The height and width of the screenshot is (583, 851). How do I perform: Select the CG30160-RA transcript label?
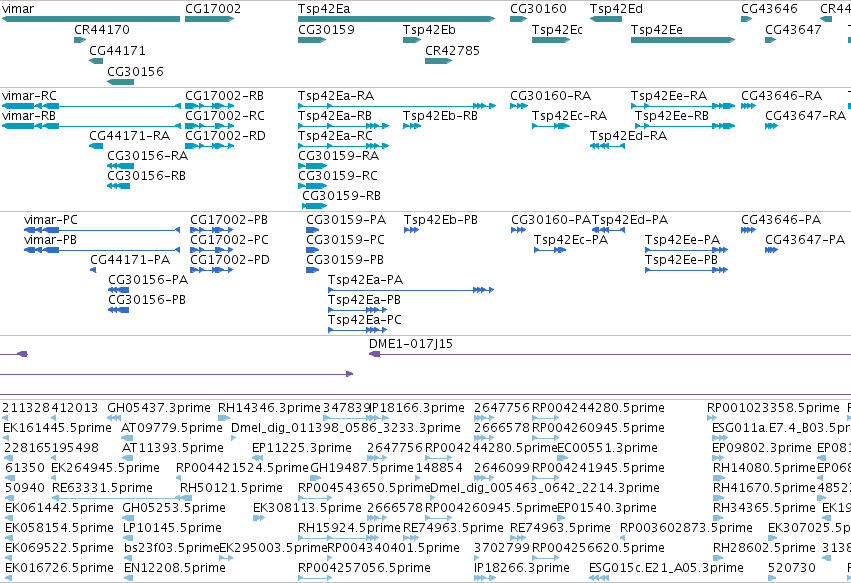pos(550,96)
